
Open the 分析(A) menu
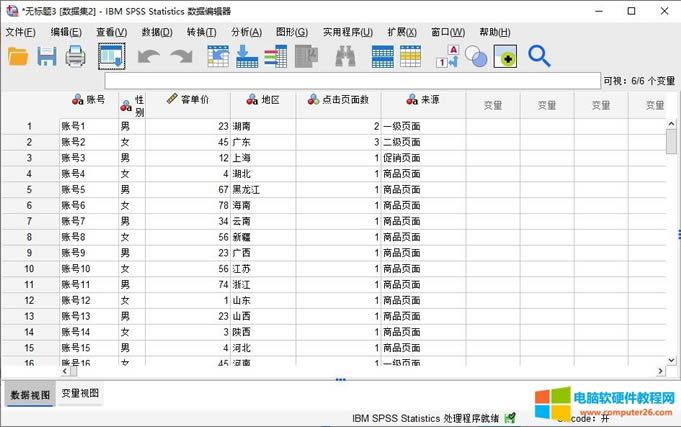coord(246,32)
